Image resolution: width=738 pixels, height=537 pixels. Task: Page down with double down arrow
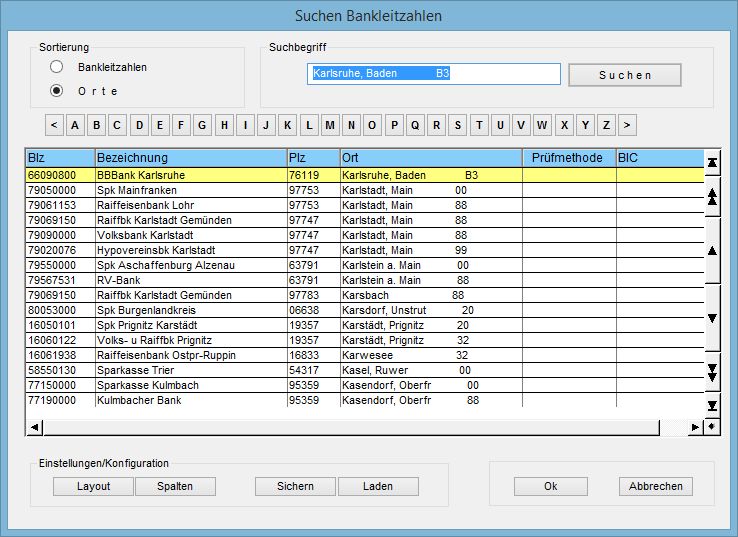[712, 372]
